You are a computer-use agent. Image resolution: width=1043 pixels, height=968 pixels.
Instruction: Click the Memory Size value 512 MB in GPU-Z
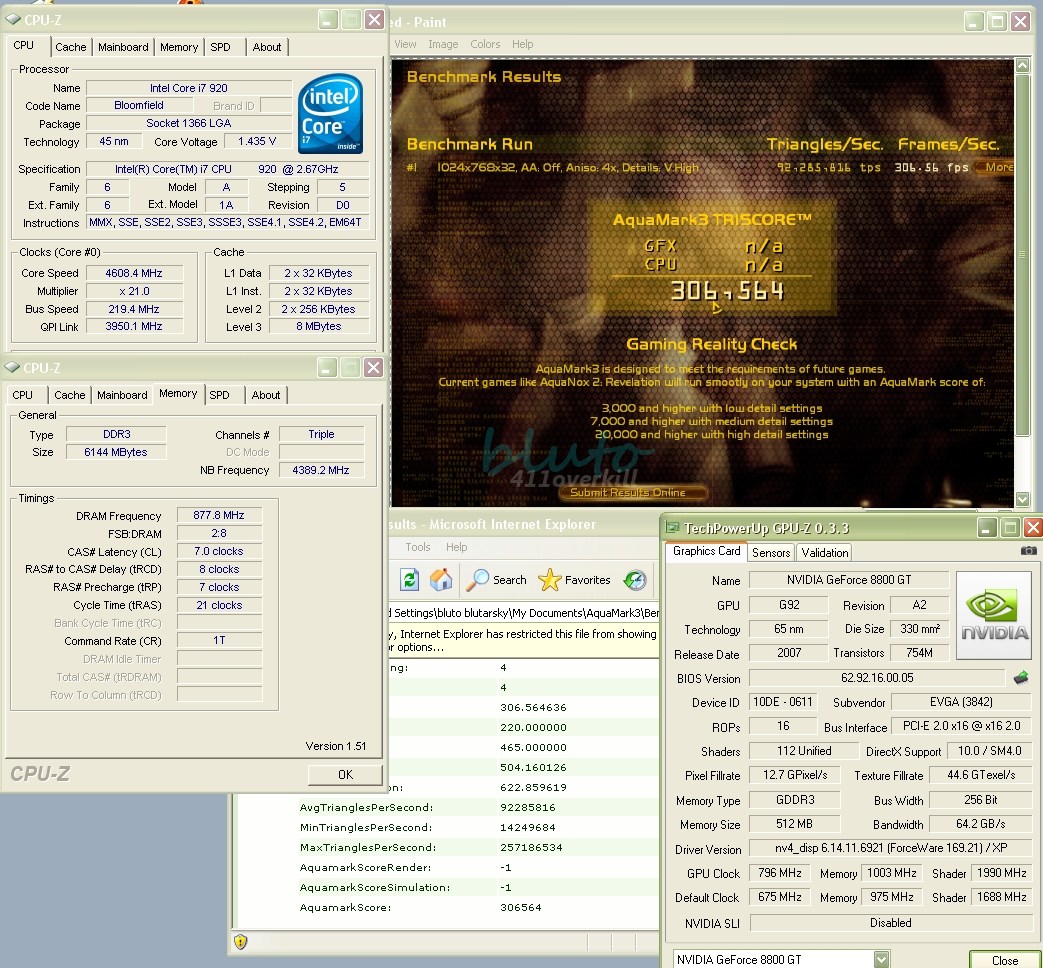click(x=794, y=824)
